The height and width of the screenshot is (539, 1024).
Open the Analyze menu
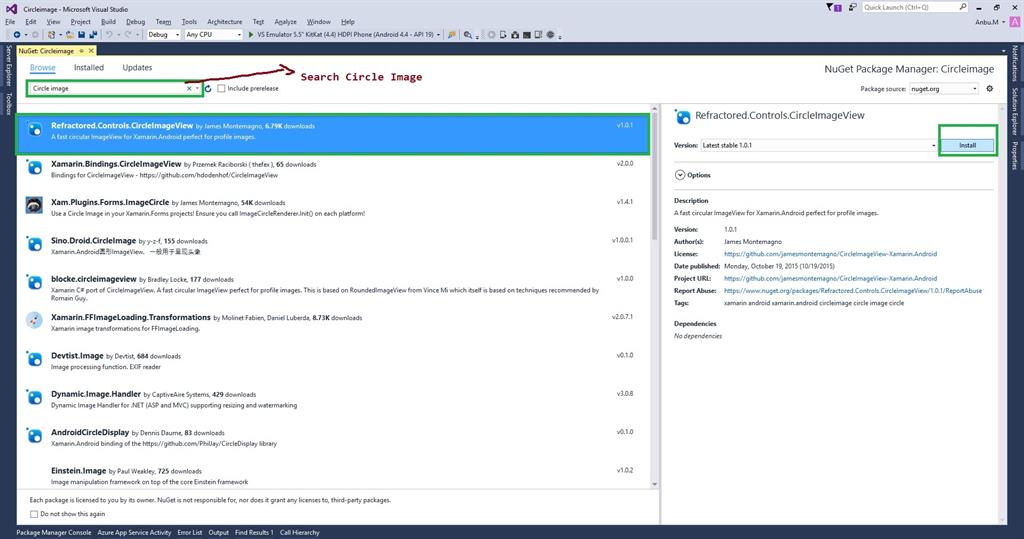coord(285,22)
